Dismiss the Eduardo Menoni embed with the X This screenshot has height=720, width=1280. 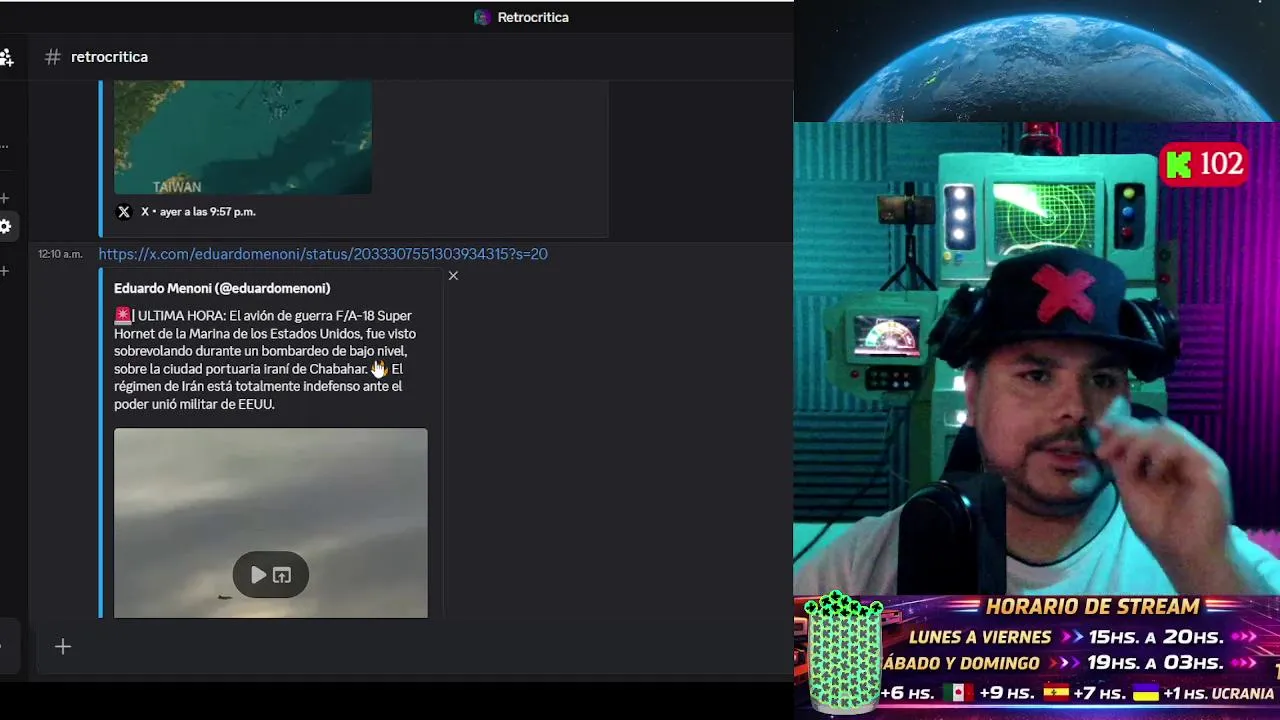coord(453,276)
